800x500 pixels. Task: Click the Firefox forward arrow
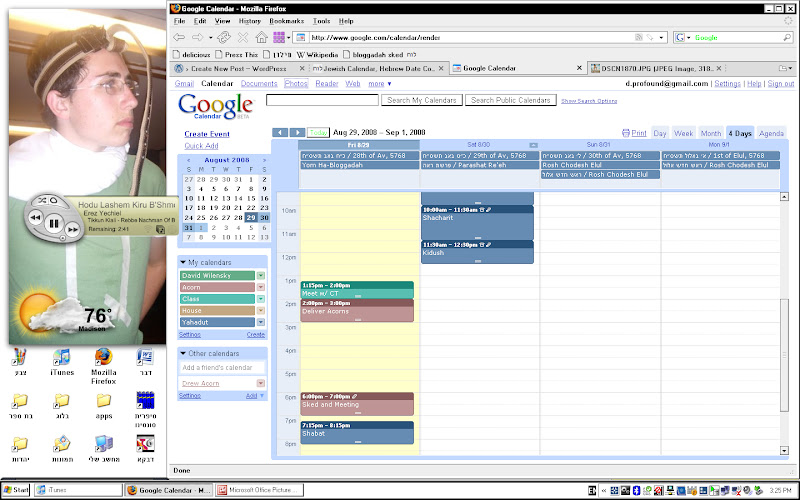(x=197, y=37)
